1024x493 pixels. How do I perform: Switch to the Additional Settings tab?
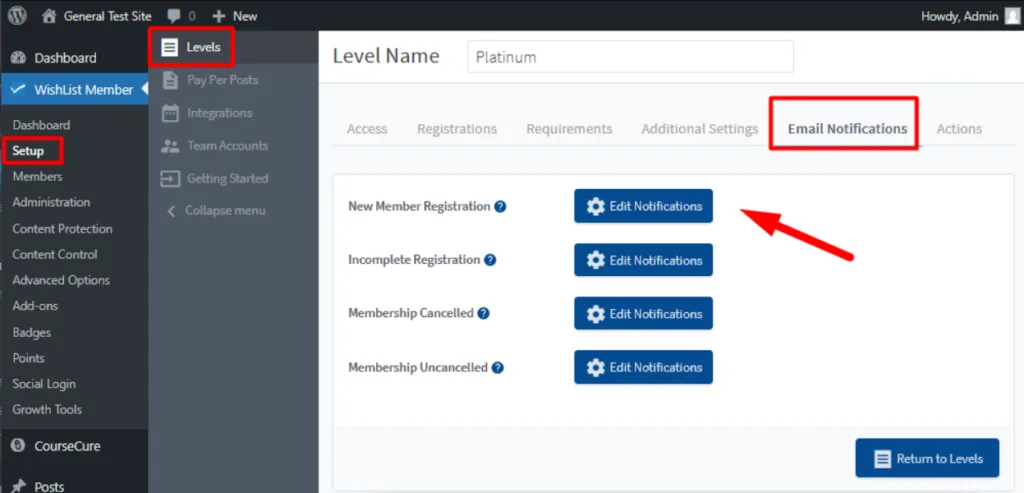[699, 129]
